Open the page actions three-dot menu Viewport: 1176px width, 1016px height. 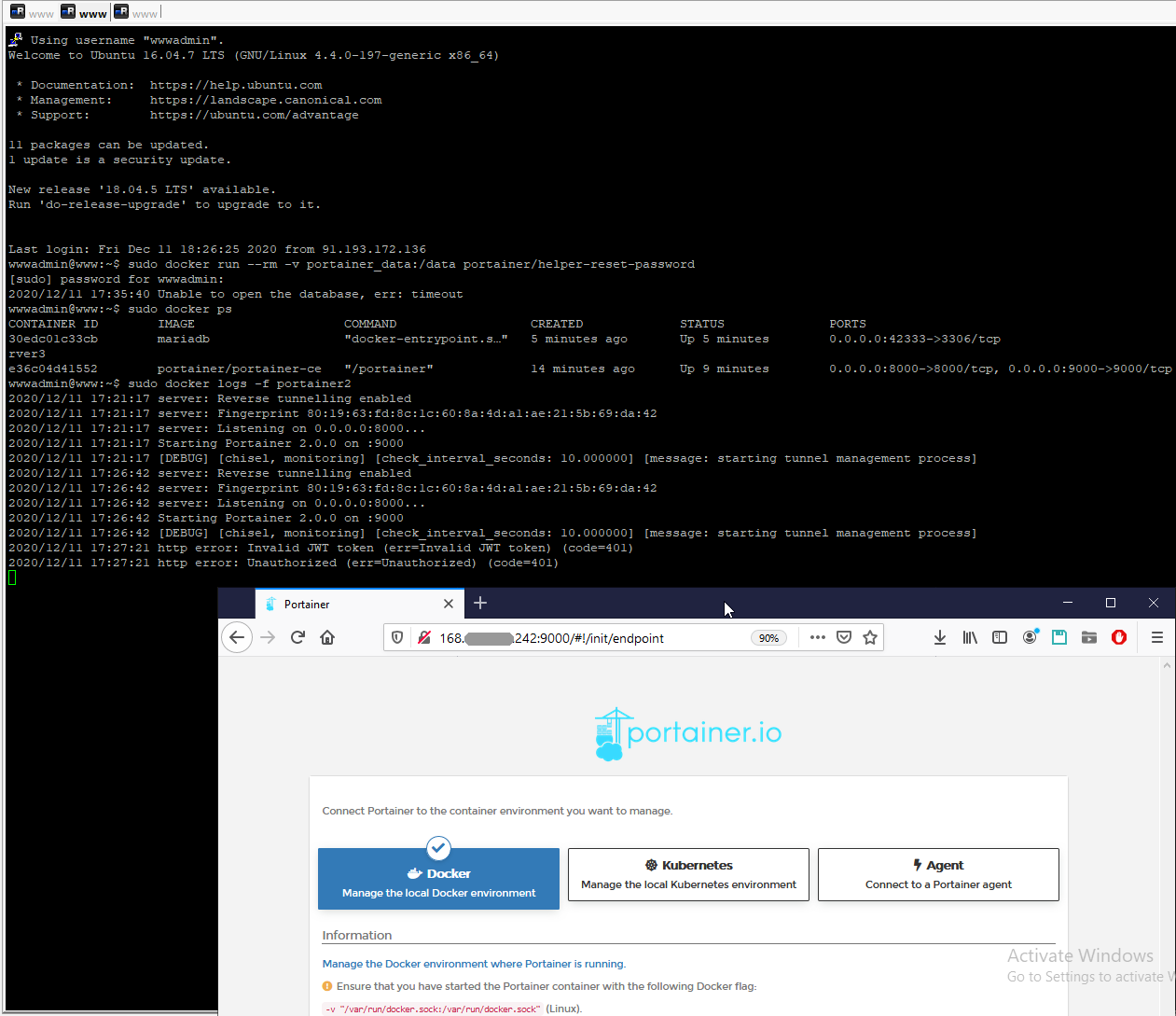(x=818, y=637)
